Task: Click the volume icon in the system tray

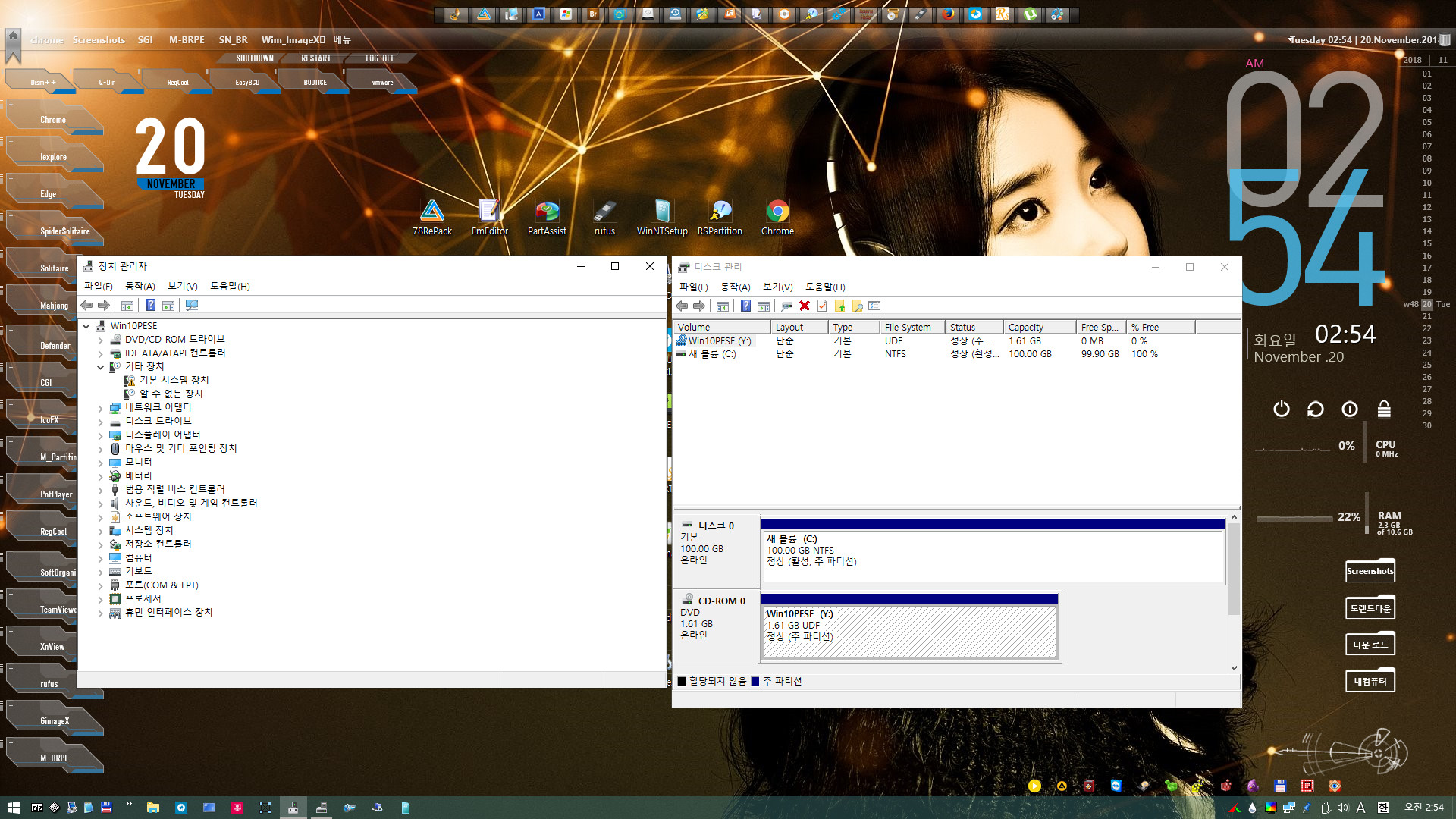Action: pos(1343,808)
